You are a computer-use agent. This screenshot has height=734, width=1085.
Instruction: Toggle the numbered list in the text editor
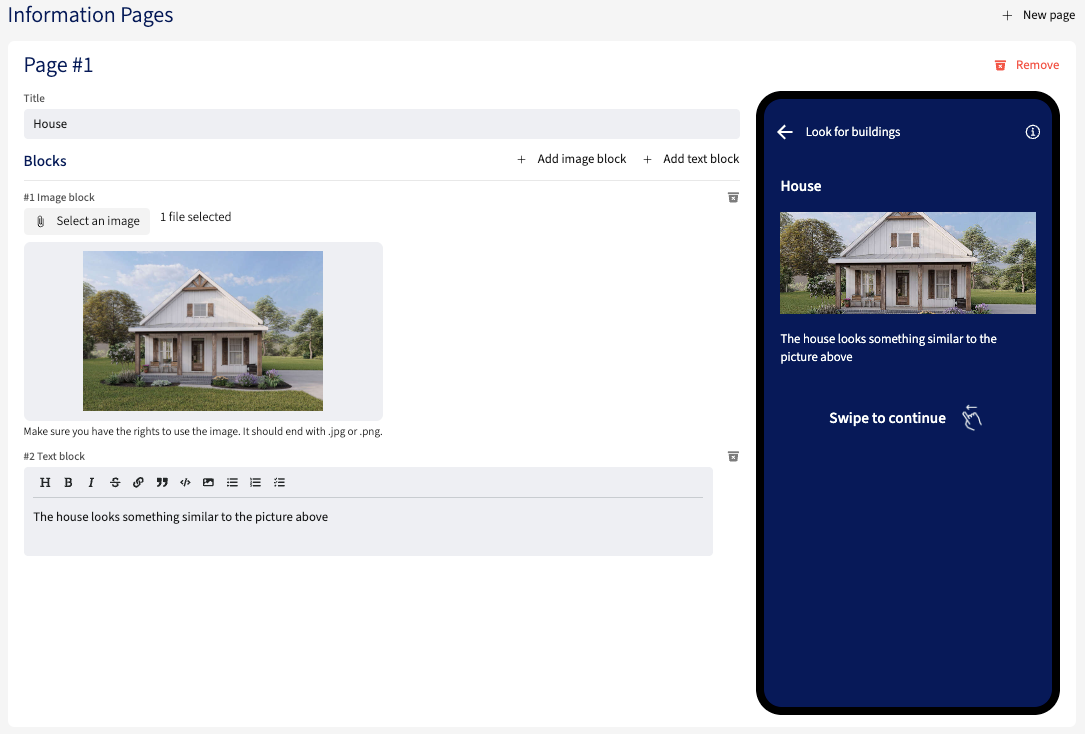(x=255, y=482)
